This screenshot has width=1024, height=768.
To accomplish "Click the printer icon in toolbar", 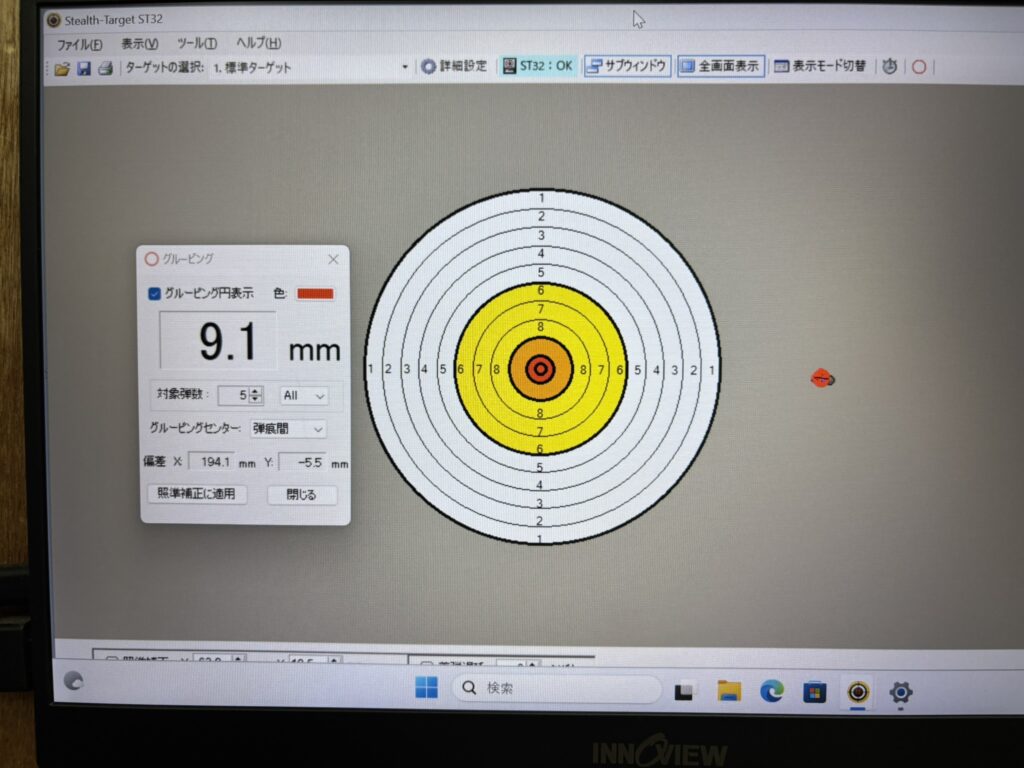I will click(104, 68).
